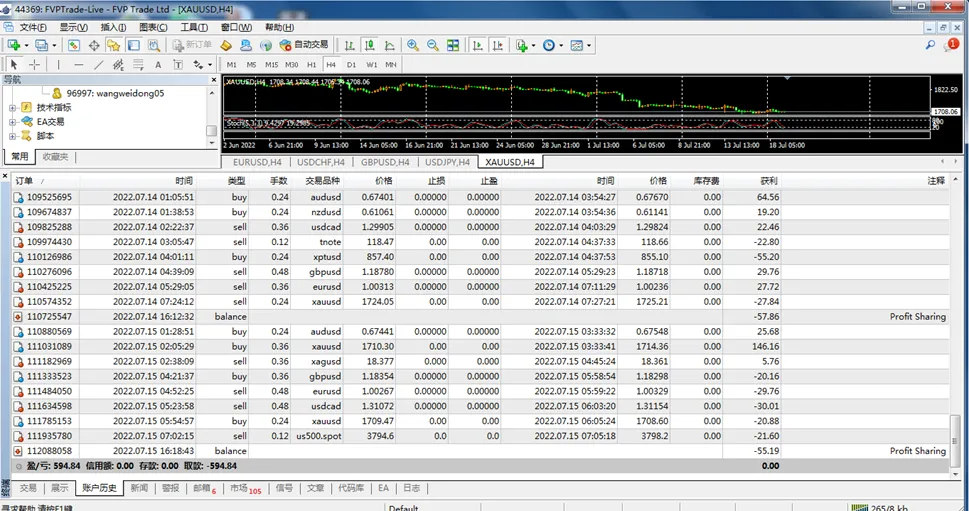Switch chart to candlestick mode
This screenshot has width=969, height=511.
(370, 45)
